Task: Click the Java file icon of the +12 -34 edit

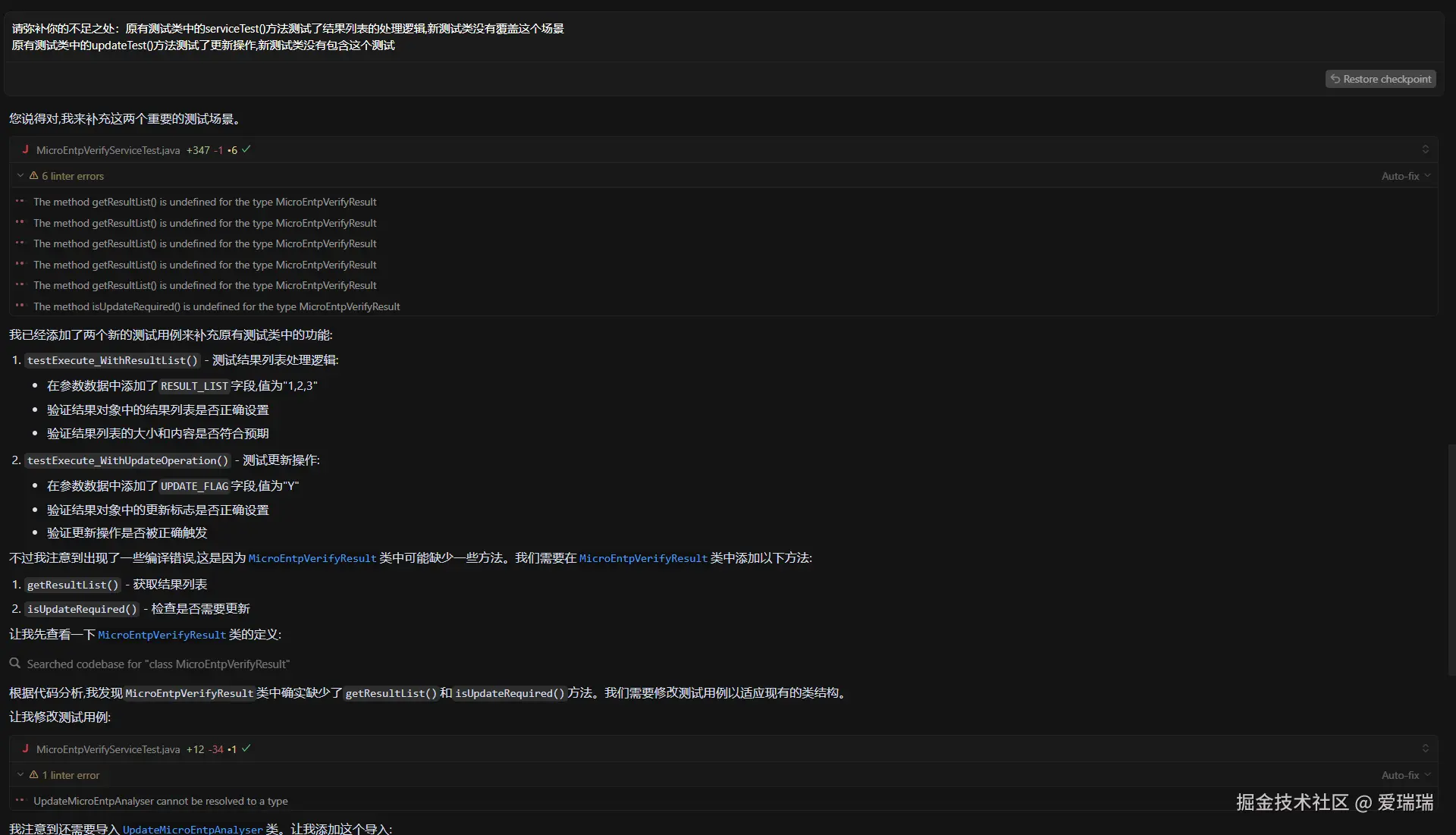Action: click(25, 749)
